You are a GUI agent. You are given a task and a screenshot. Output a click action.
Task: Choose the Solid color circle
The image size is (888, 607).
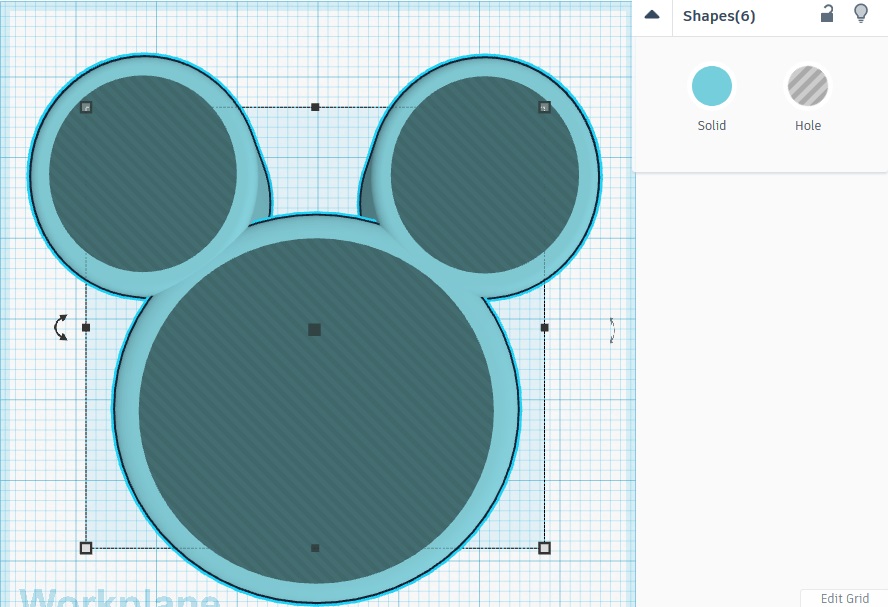pyautogui.click(x=712, y=86)
